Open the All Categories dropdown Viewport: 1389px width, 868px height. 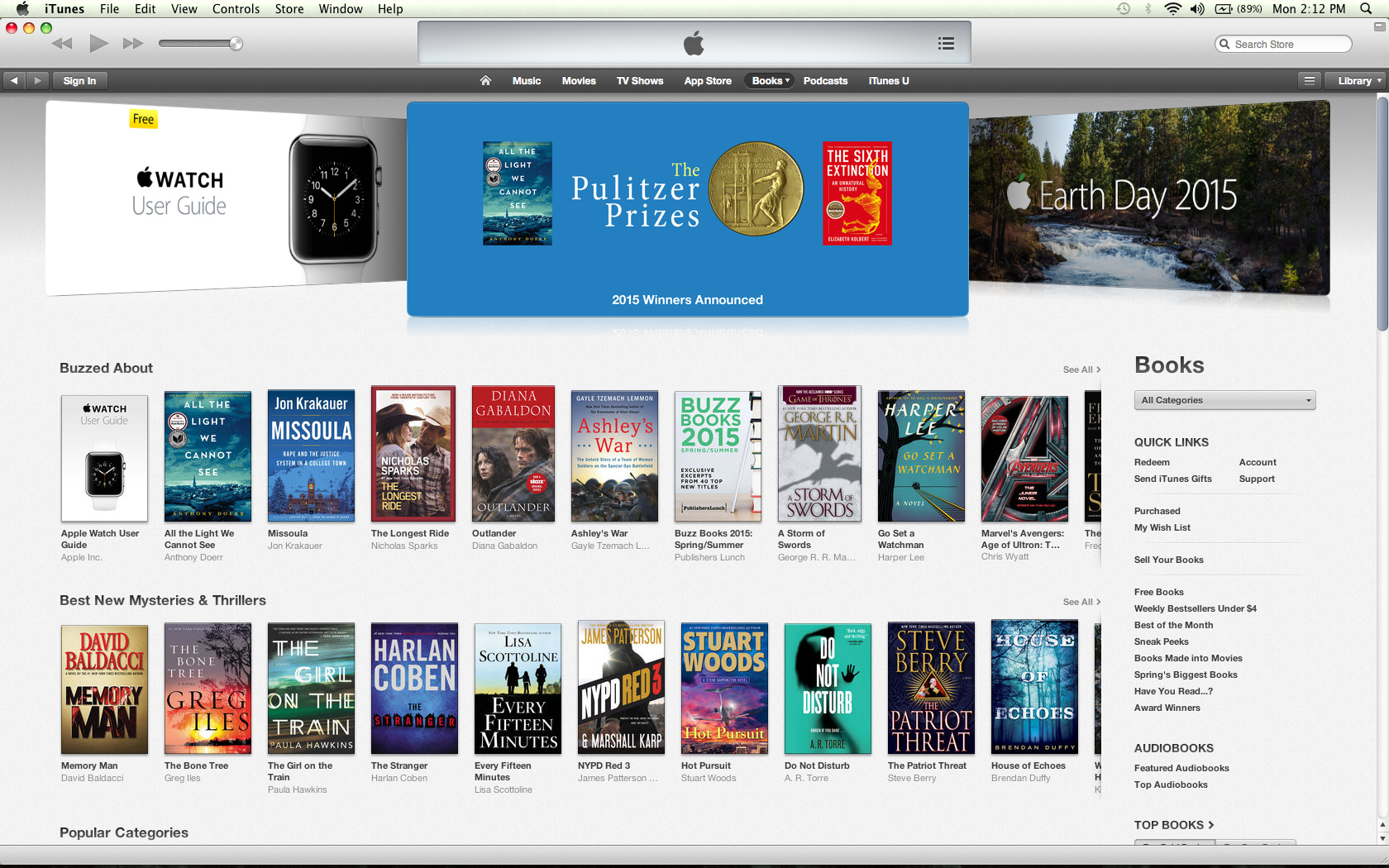click(x=1224, y=400)
